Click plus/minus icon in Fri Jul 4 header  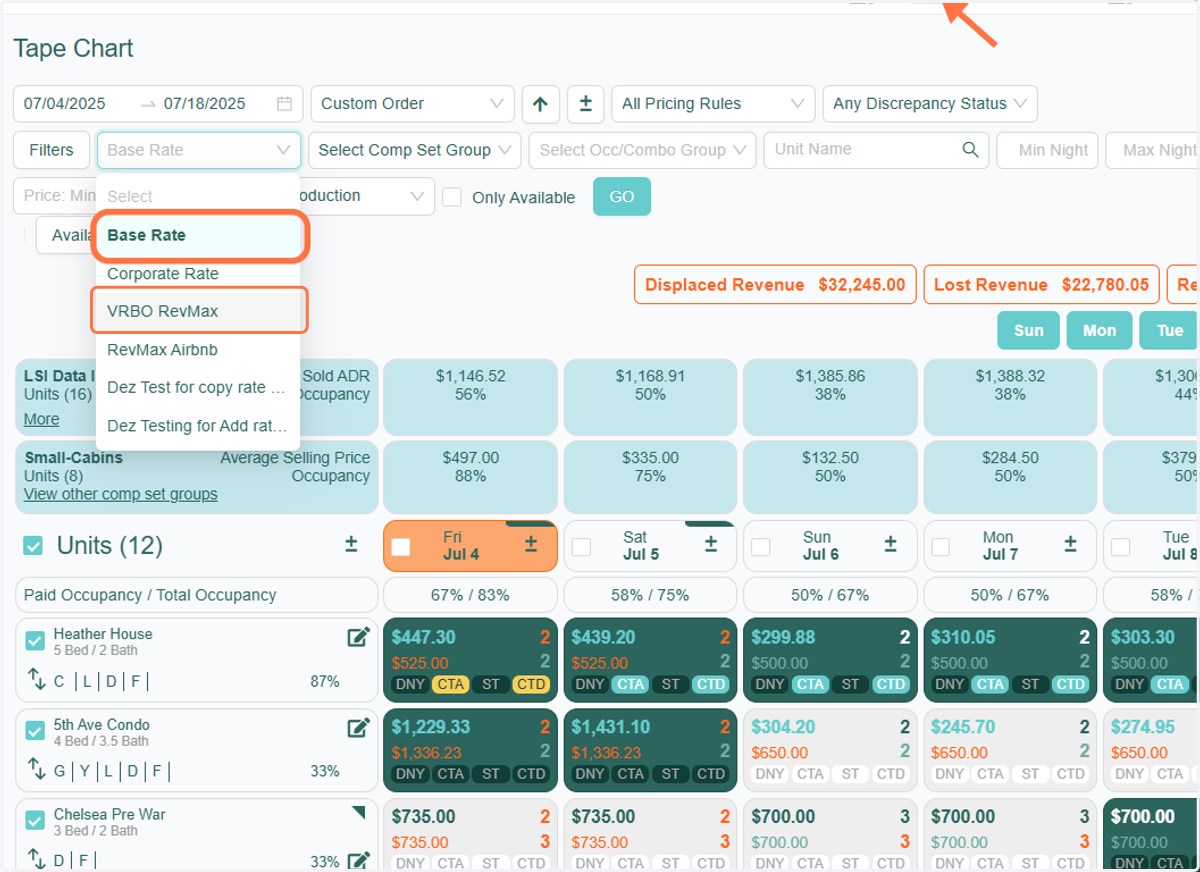click(531, 544)
